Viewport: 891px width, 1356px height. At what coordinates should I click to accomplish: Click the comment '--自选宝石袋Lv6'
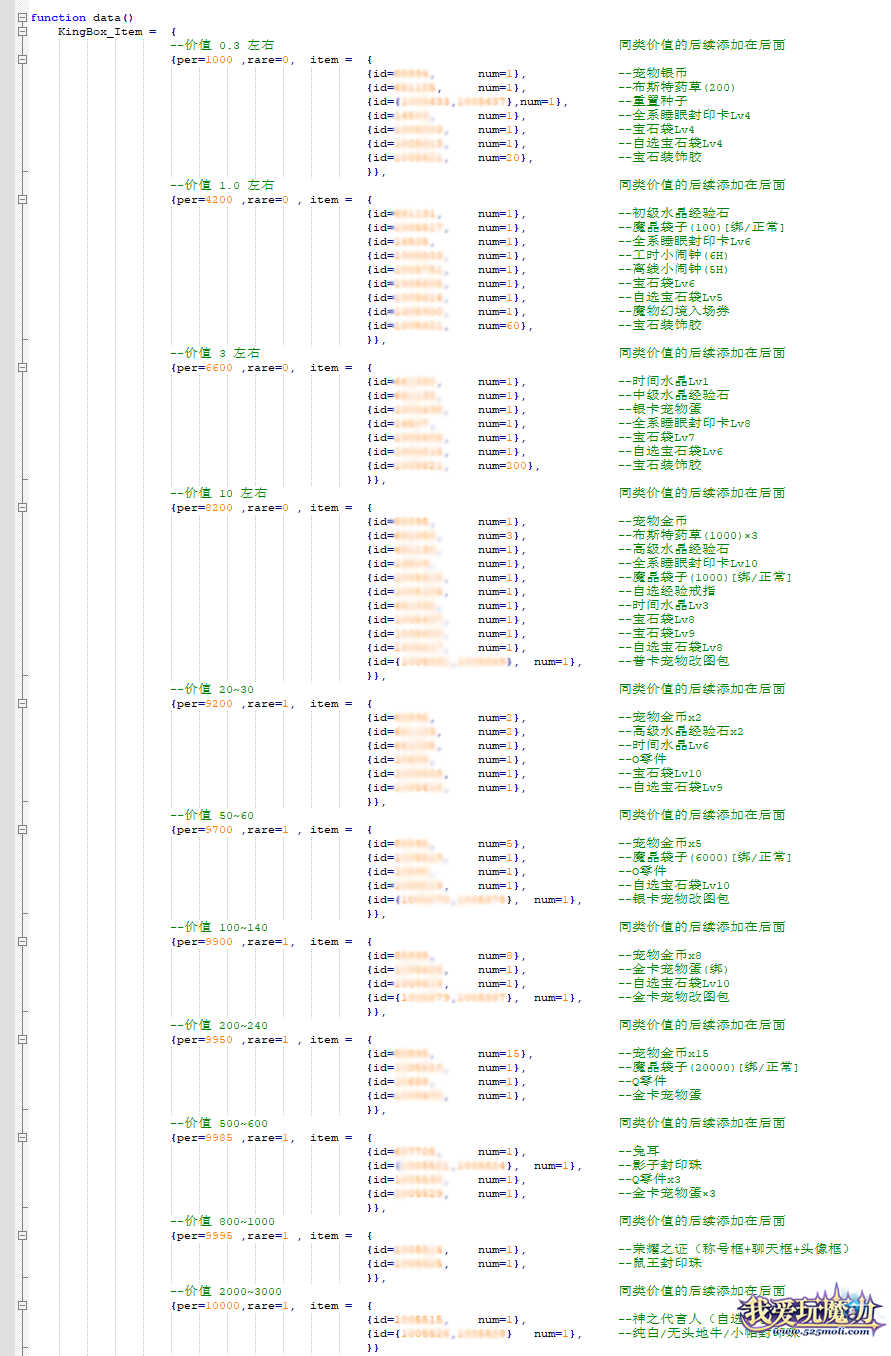point(670,451)
